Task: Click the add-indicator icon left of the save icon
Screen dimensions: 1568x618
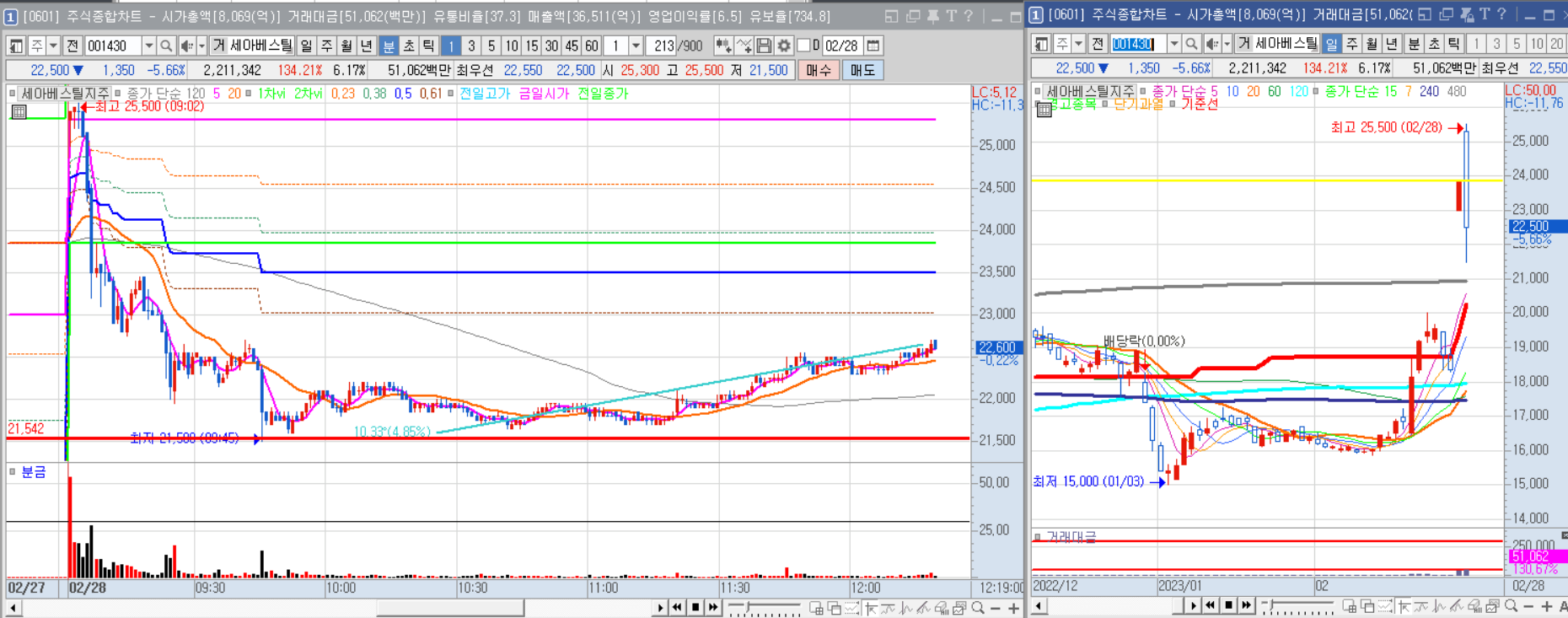Action: pos(722,46)
